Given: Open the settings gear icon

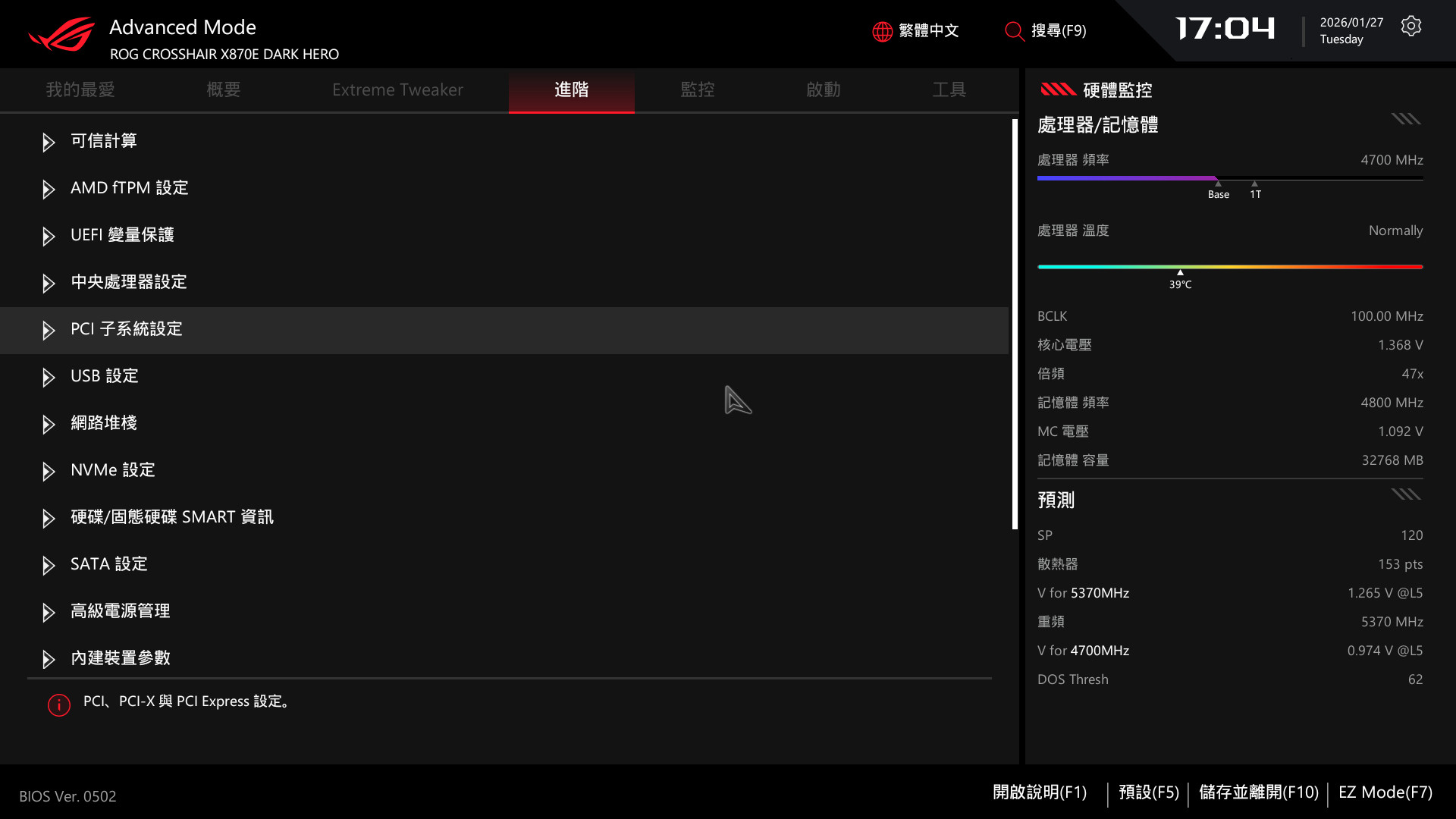Looking at the screenshot, I should point(1410,27).
